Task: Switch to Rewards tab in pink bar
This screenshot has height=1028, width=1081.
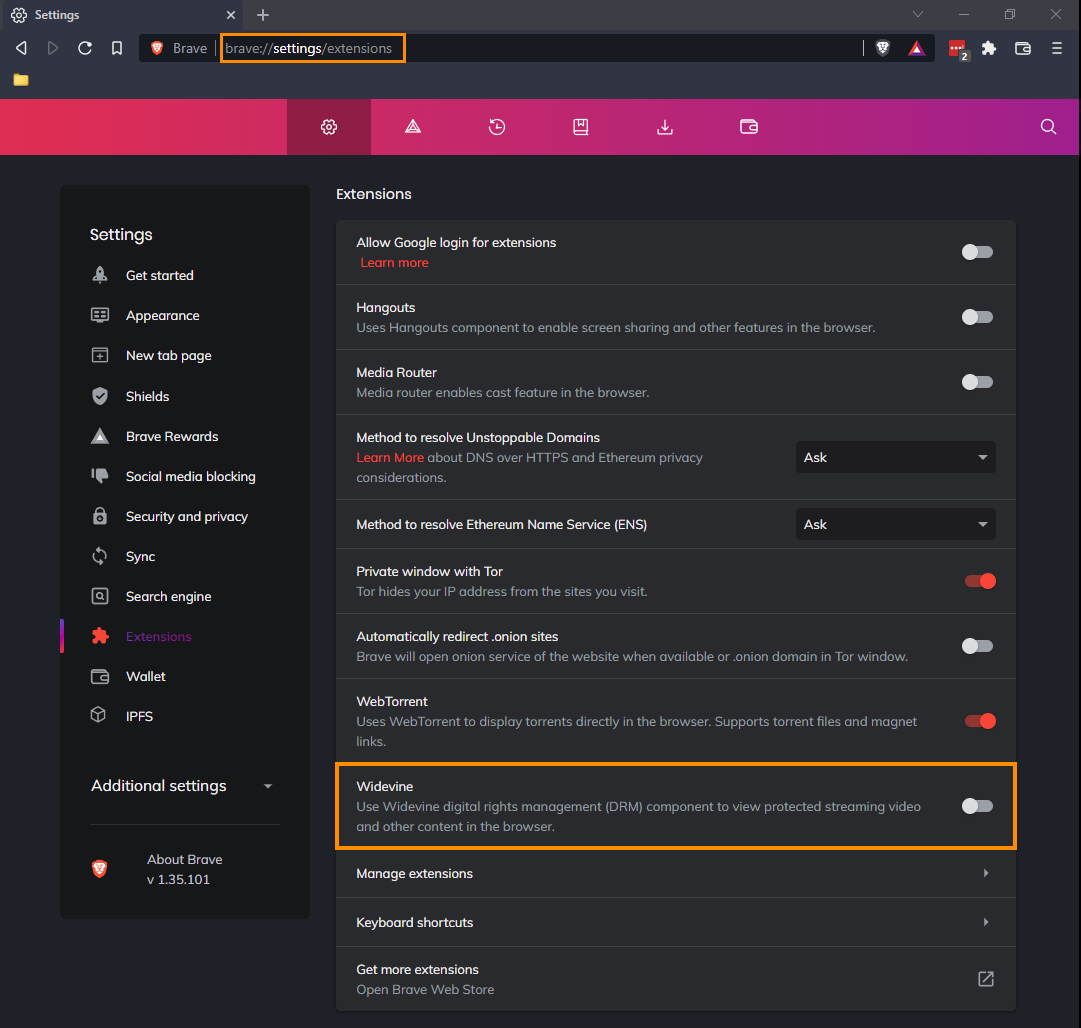Action: [413, 127]
